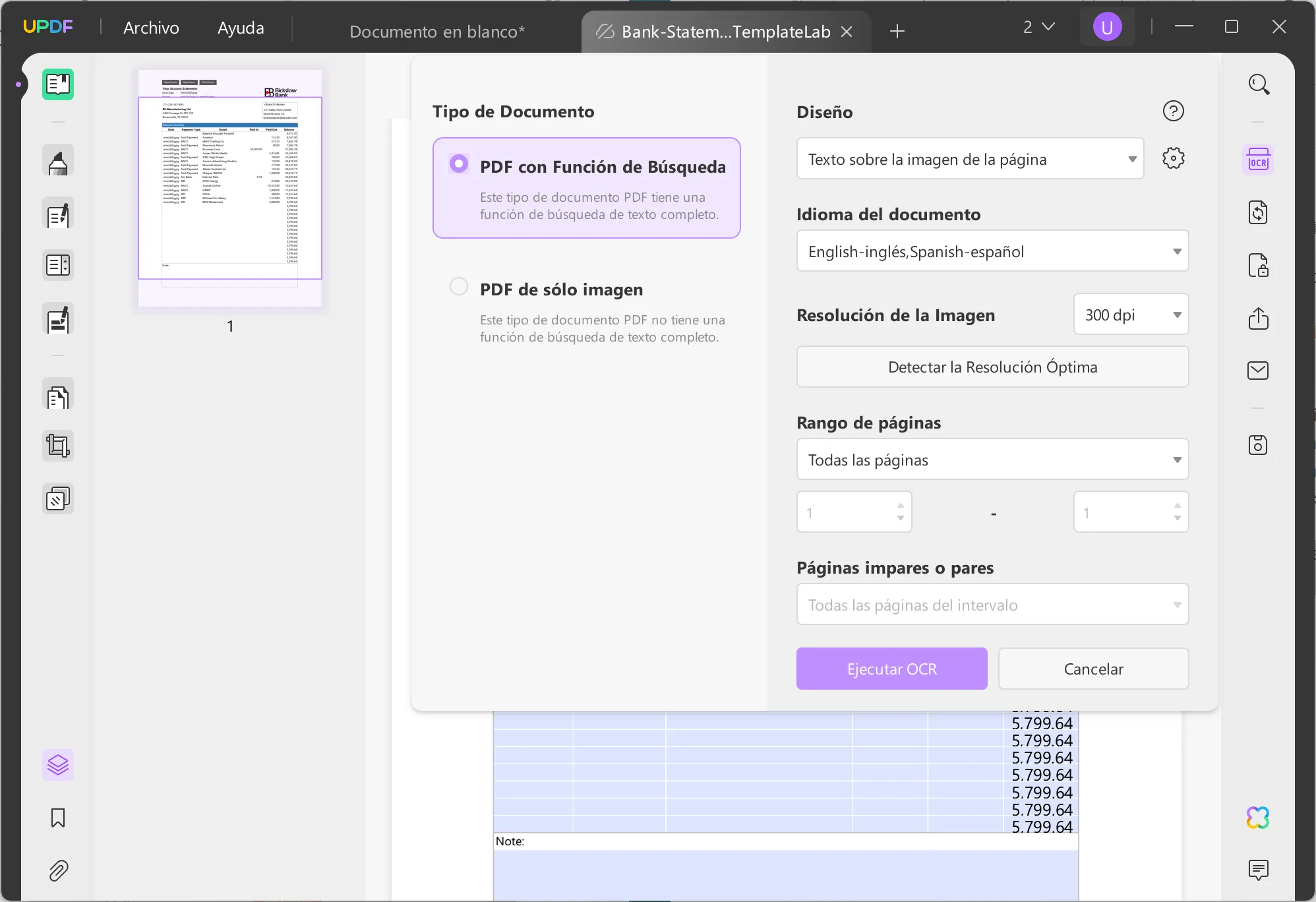
Task: Select PDF con Función de Búsqueda option
Action: pos(587,188)
